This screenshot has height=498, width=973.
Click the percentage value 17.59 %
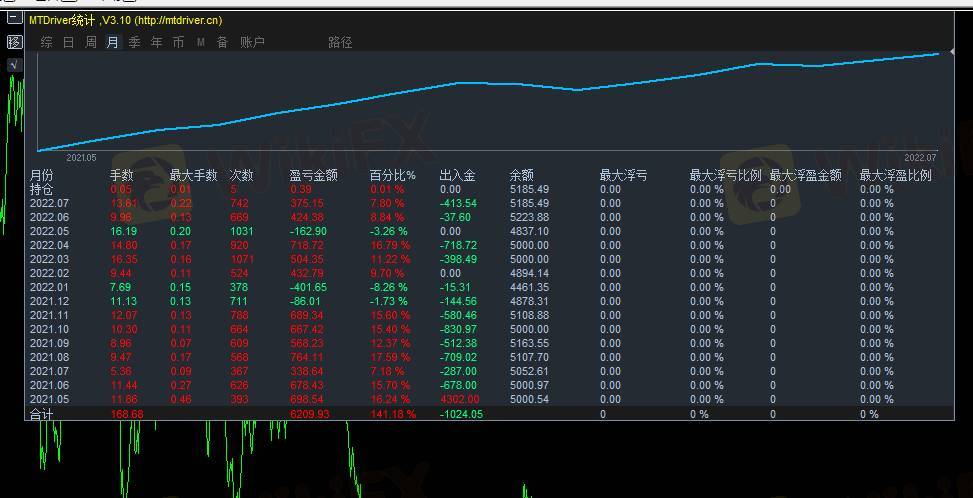click(x=390, y=357)
